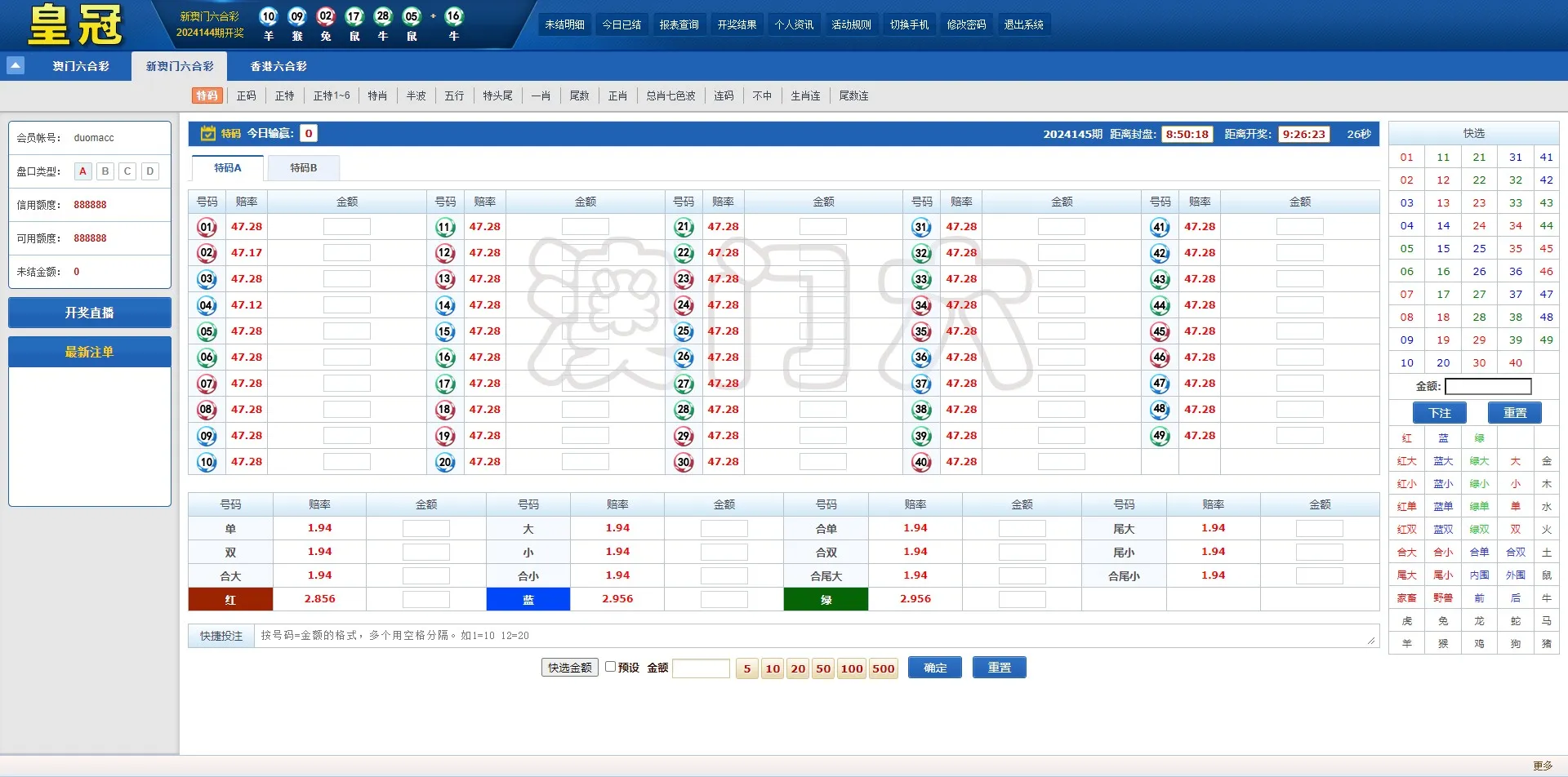This screenshot has width=1568, height=777.
Task: Click the calendar icon beside 特码 header
Action: (208, 133)
